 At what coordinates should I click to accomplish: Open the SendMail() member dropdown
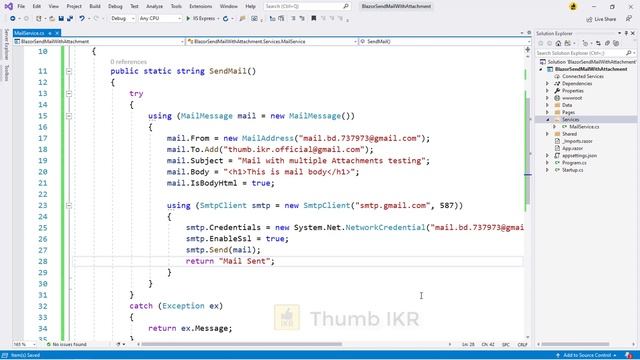(444, 42)
